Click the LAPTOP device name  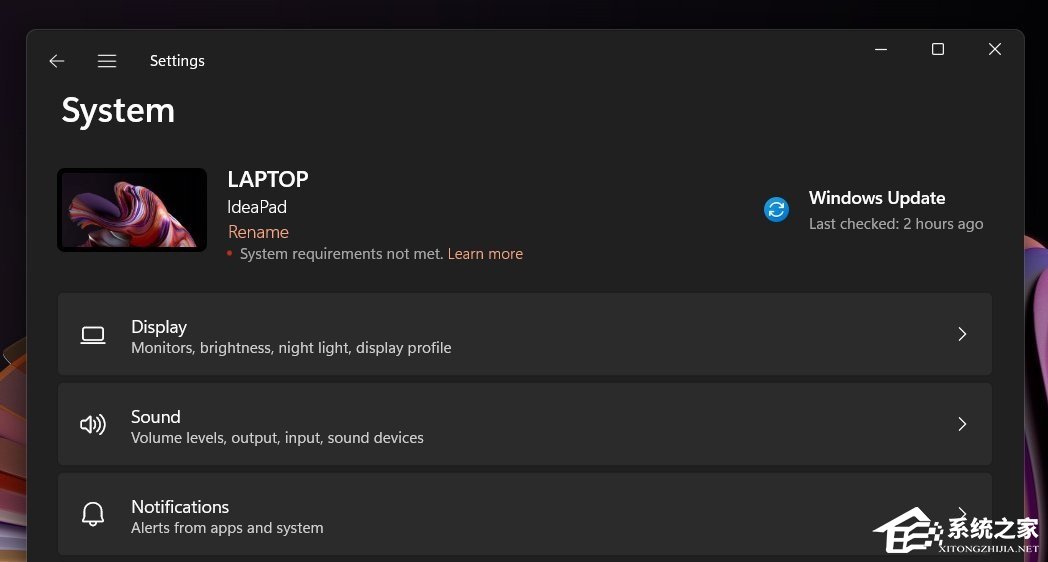(268, 180)
